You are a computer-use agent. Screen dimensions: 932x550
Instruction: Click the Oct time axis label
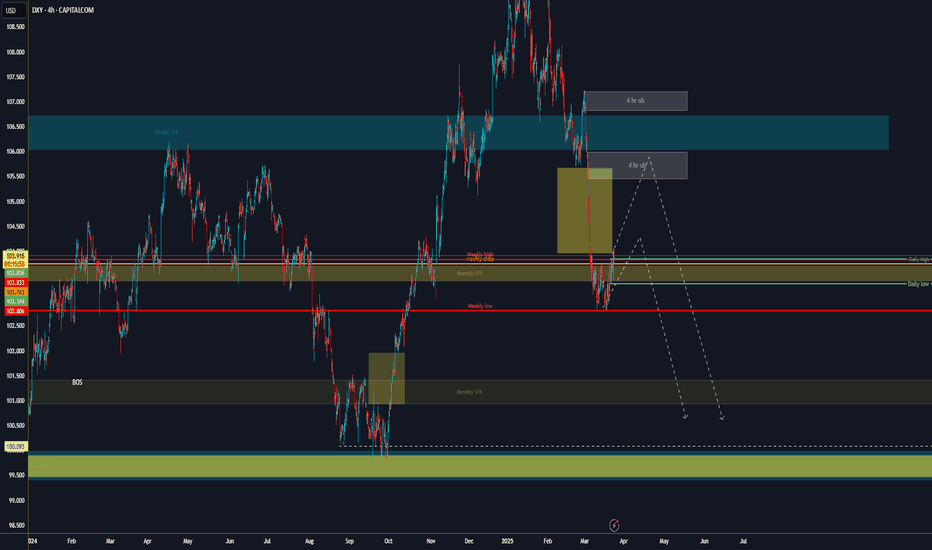click(388, 541)
